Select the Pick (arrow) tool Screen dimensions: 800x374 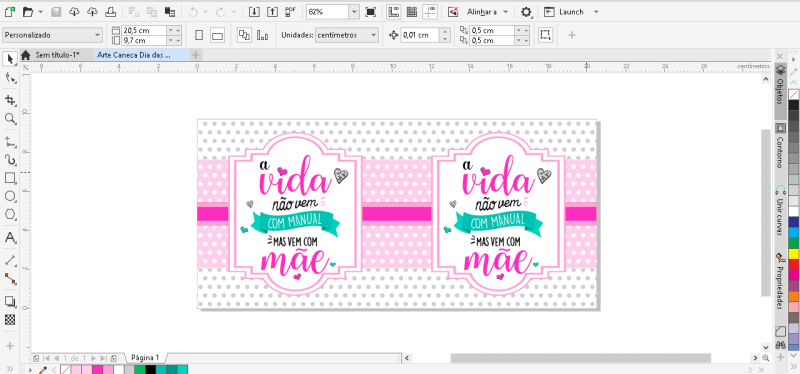(10, 59)
